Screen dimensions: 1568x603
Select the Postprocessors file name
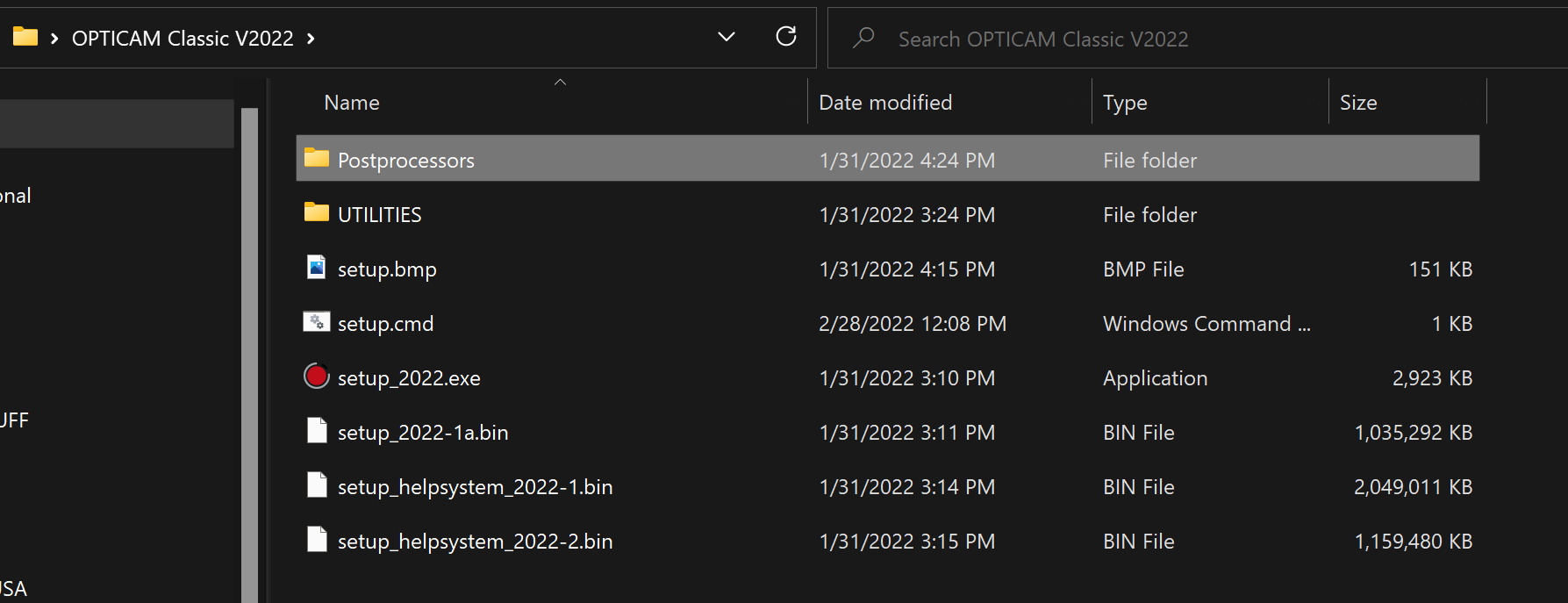[x=406, y=161]
